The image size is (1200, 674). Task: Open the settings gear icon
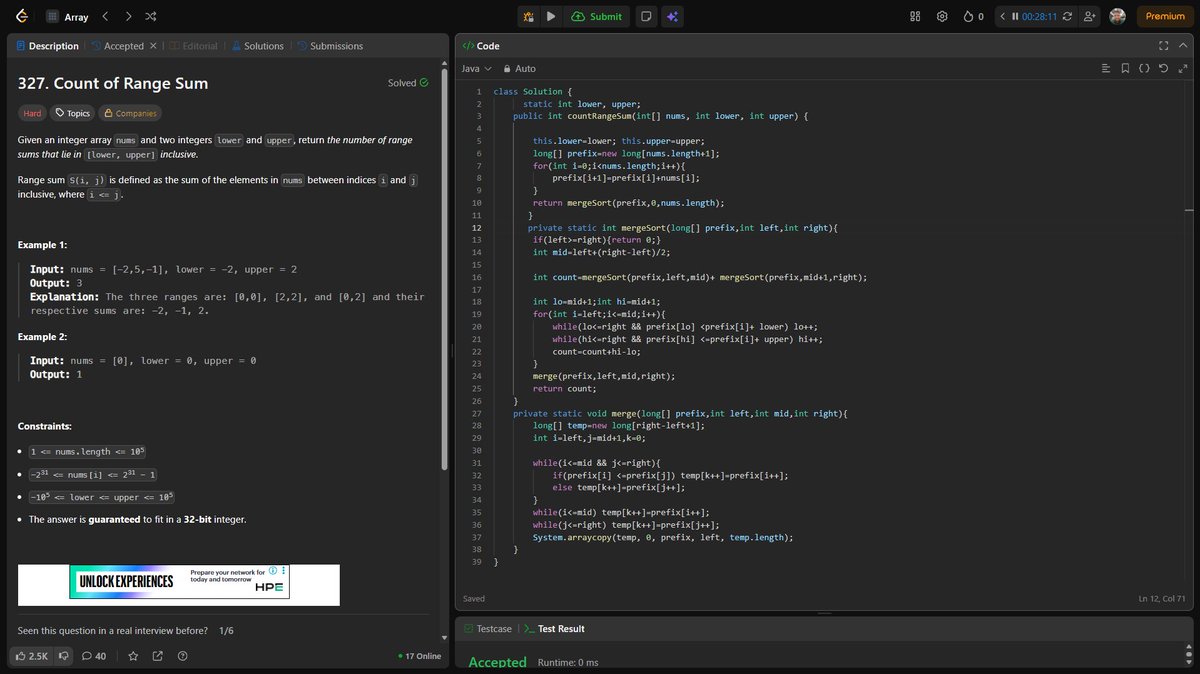click(942, 16)
